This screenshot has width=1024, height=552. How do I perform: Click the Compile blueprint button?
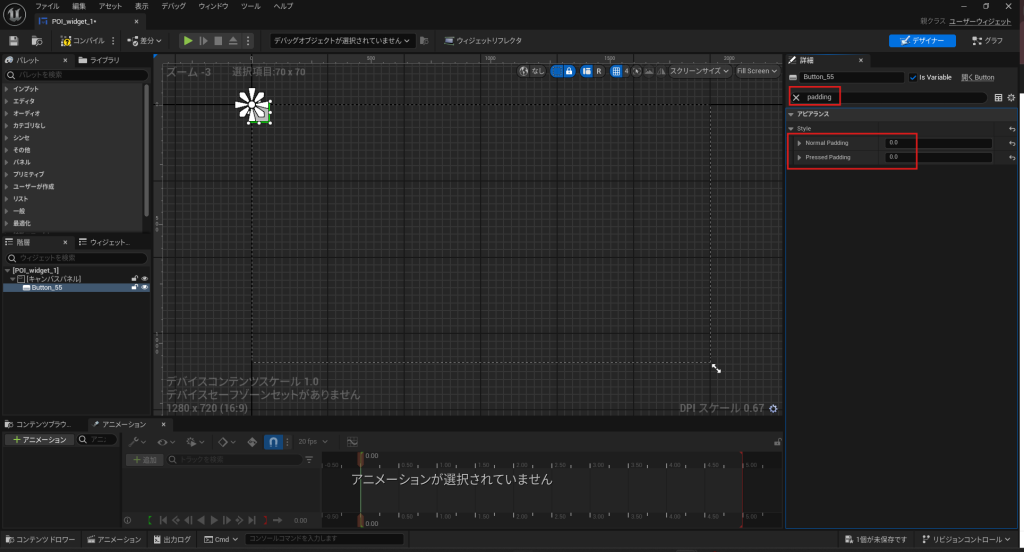(x=84, y=41)
